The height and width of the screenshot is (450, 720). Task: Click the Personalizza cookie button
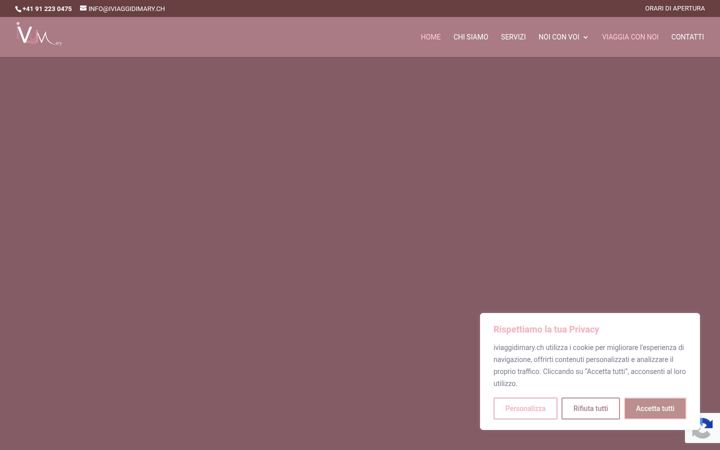pyautogui.click(x=525, y=408)
